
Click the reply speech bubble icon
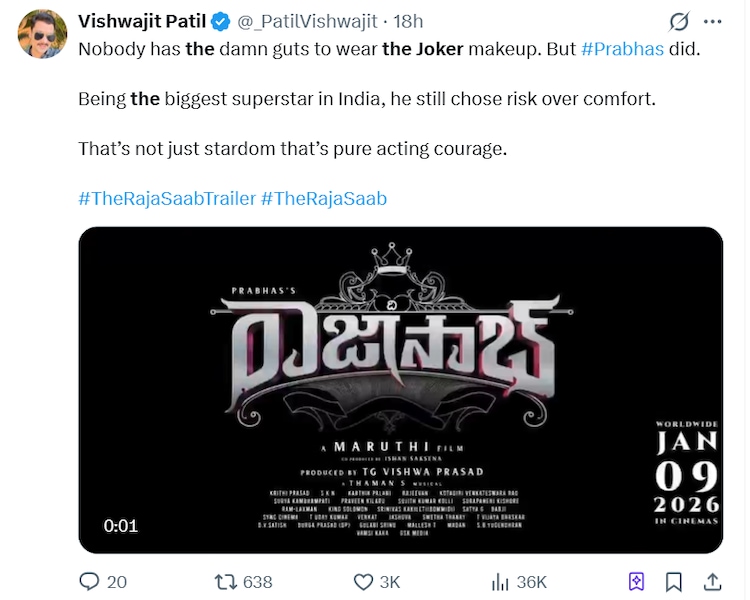[90, 581]
